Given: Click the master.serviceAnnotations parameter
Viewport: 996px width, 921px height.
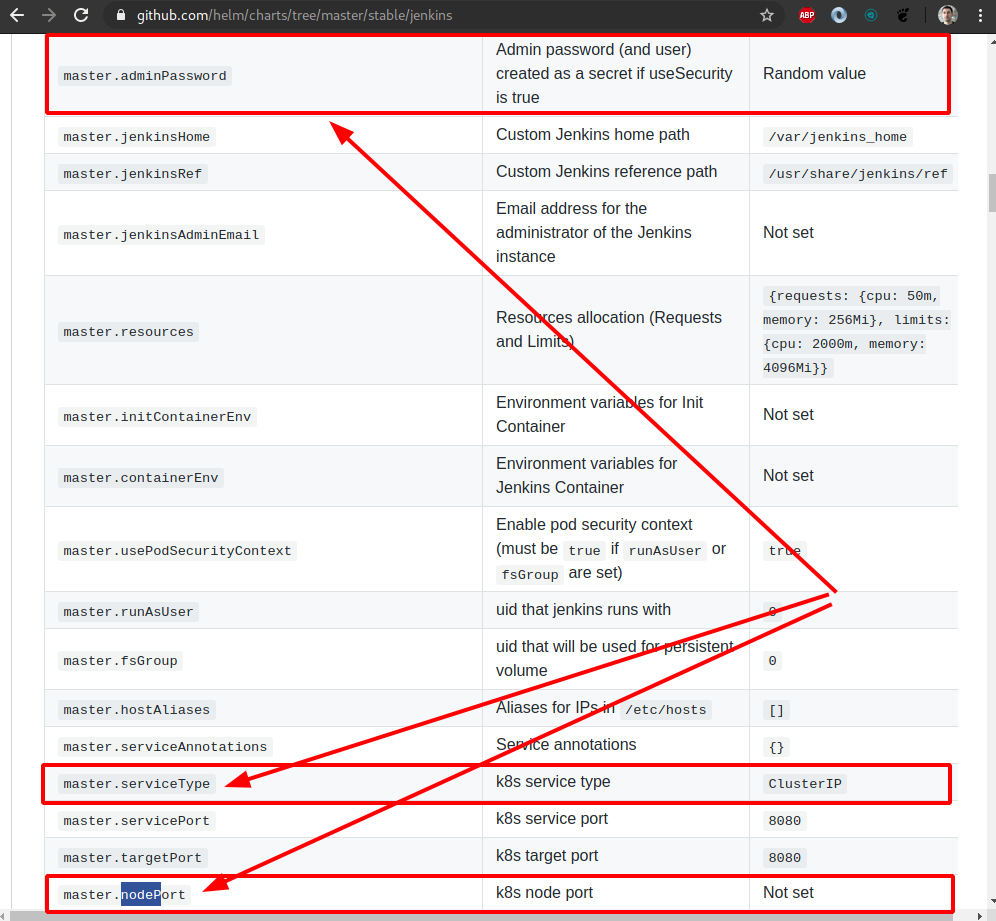Looking at the screenshot, I should point(165,746).
